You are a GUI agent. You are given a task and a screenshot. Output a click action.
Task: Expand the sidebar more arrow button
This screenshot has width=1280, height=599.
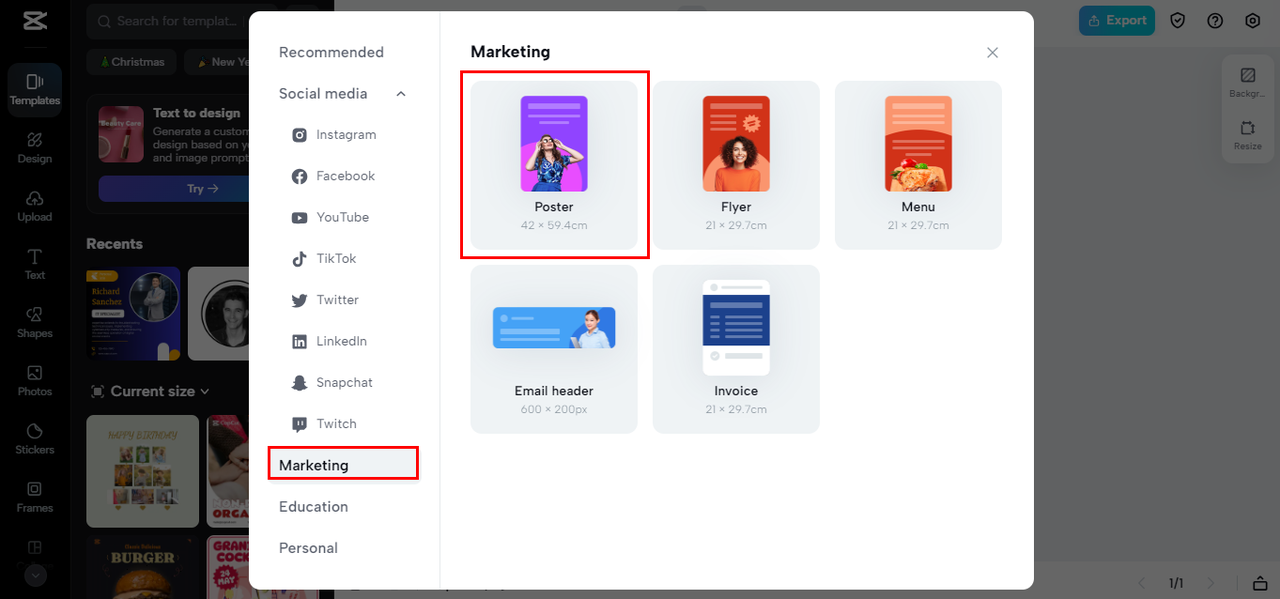(x=35, y=576)
